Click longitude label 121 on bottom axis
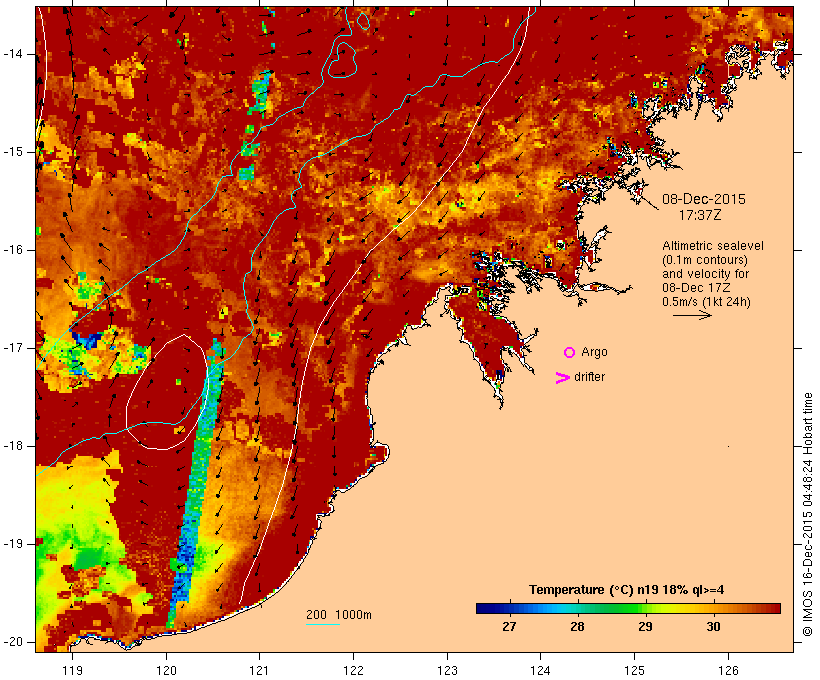 [x=259, y=671]
